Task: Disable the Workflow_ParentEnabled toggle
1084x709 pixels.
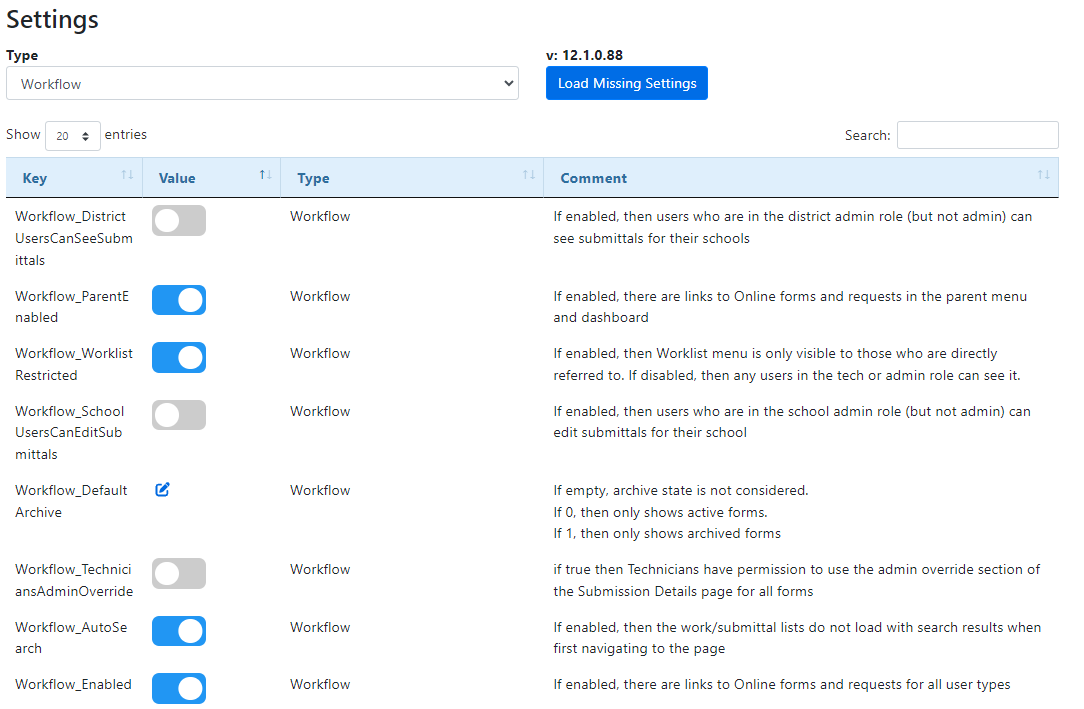Action: point(178,300)
